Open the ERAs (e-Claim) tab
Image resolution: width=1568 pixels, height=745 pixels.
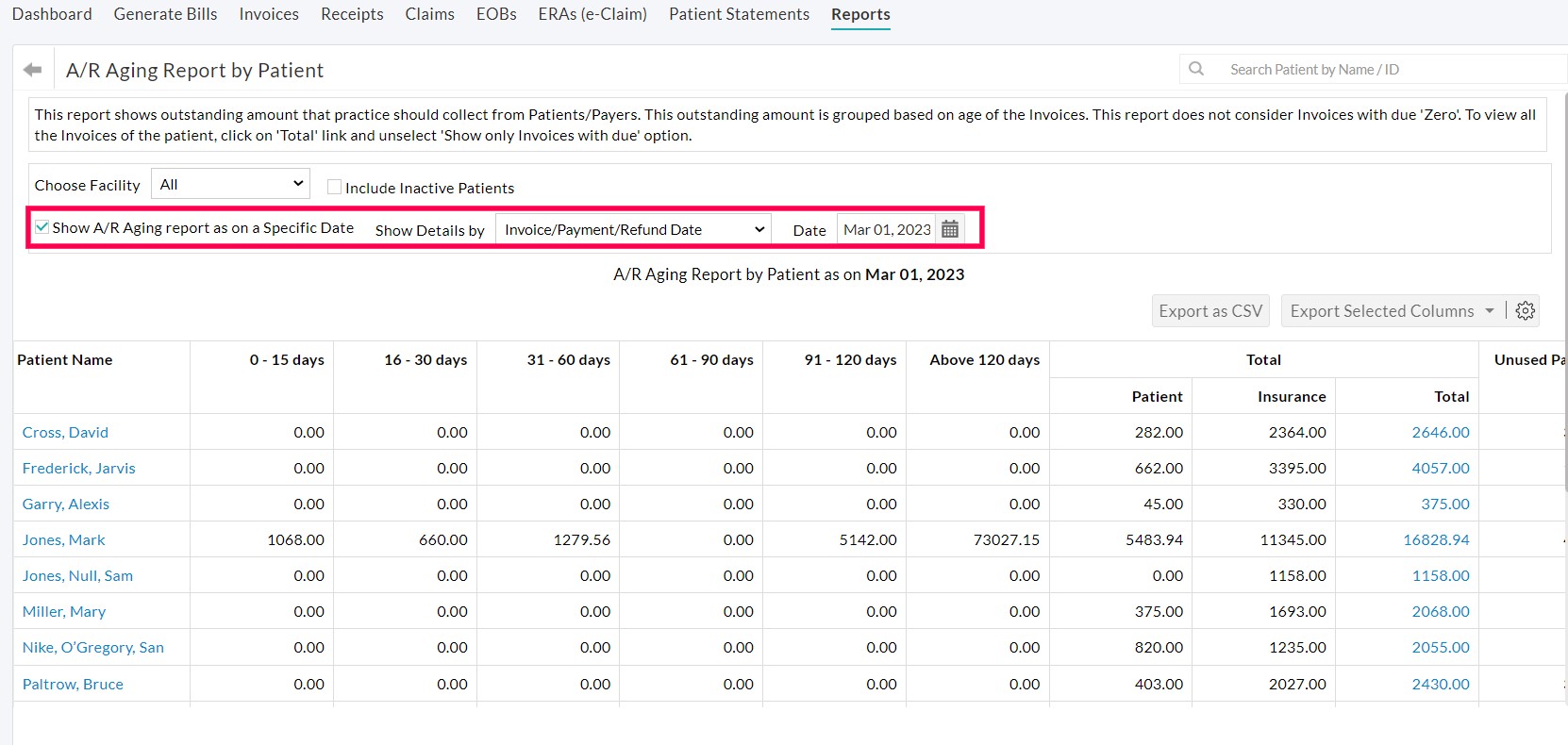(592, 14)
